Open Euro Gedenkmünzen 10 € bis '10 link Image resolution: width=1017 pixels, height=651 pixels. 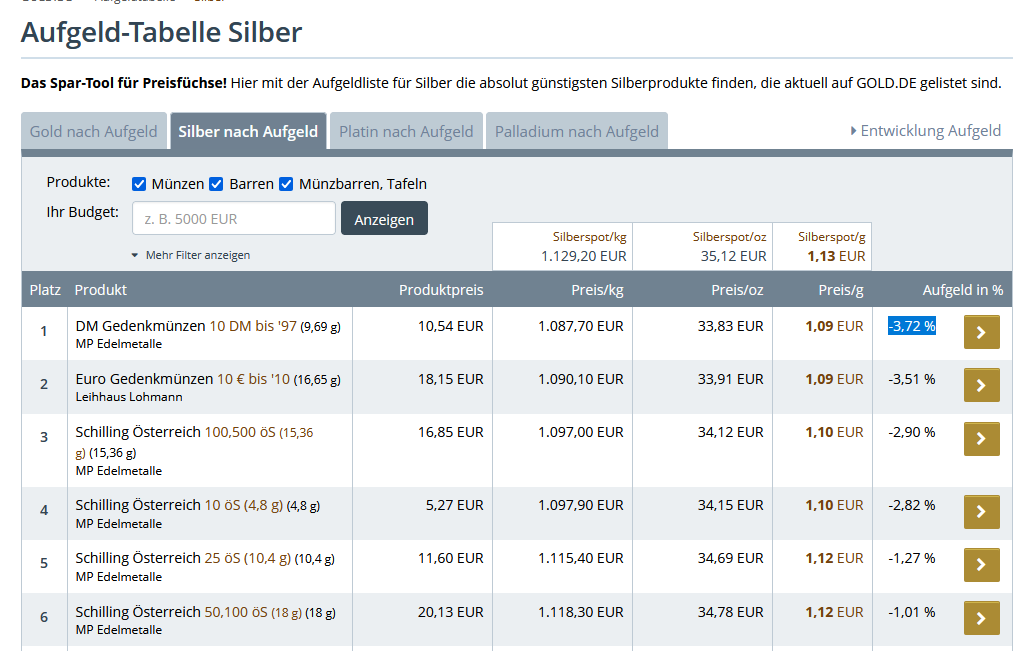point(208,379)
